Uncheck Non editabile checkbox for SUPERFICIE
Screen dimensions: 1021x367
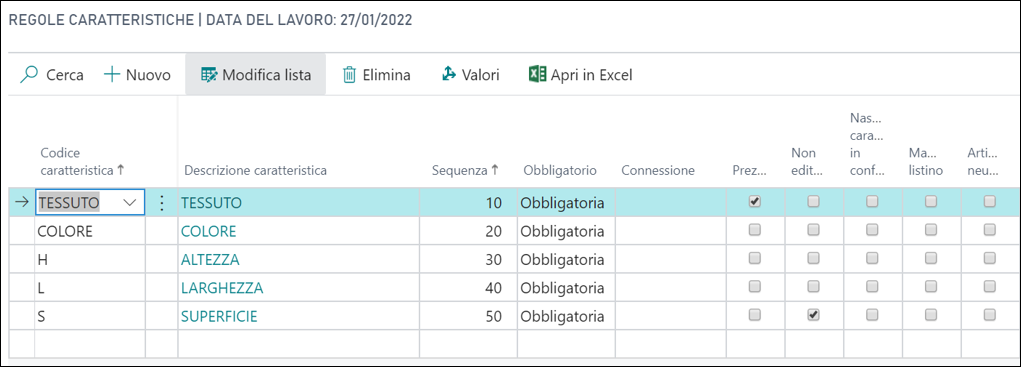[x=813, y=315]
